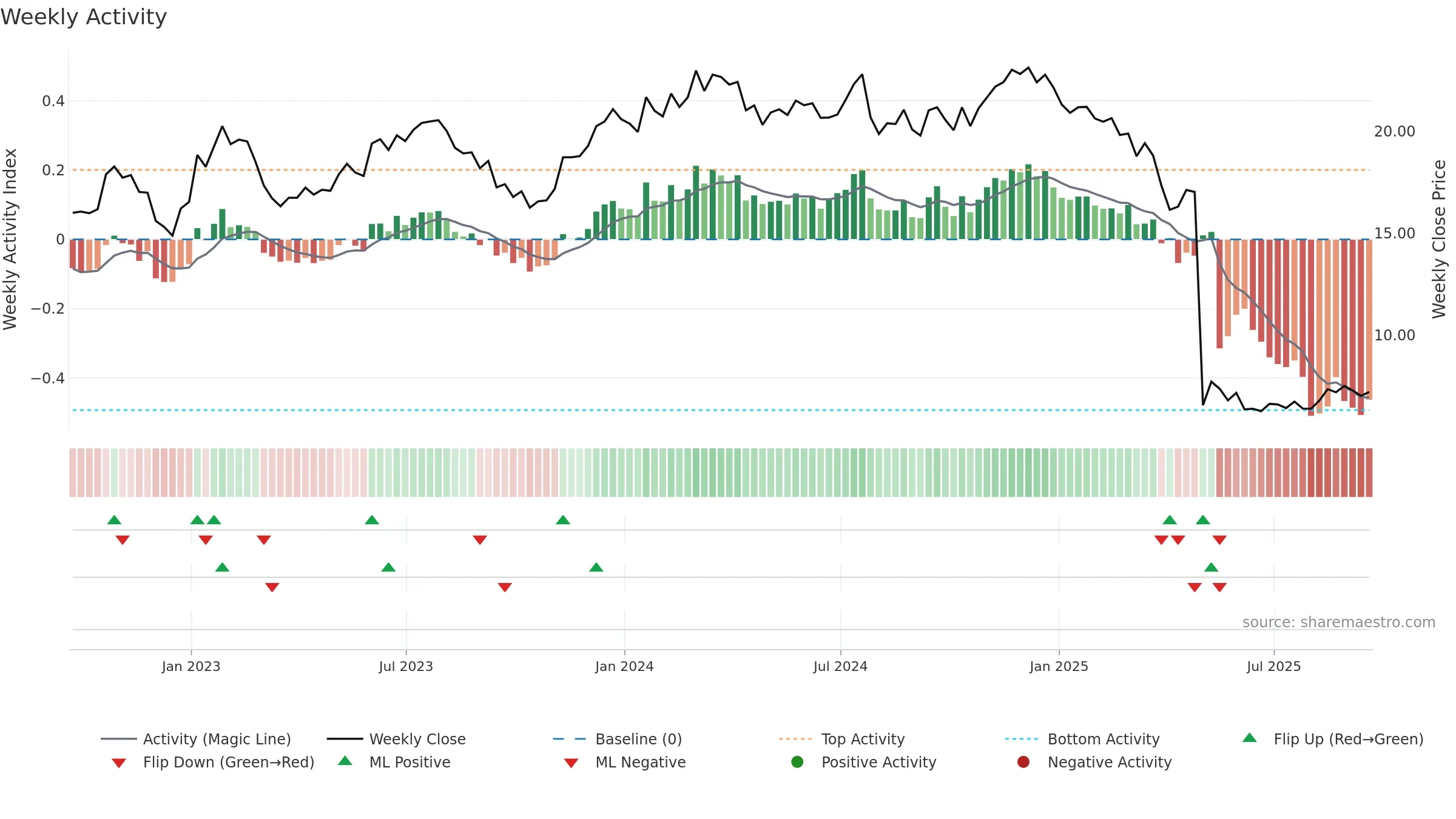Click the Jan 2024 x-axis label

pyautogui.click(x=624, y=666)
